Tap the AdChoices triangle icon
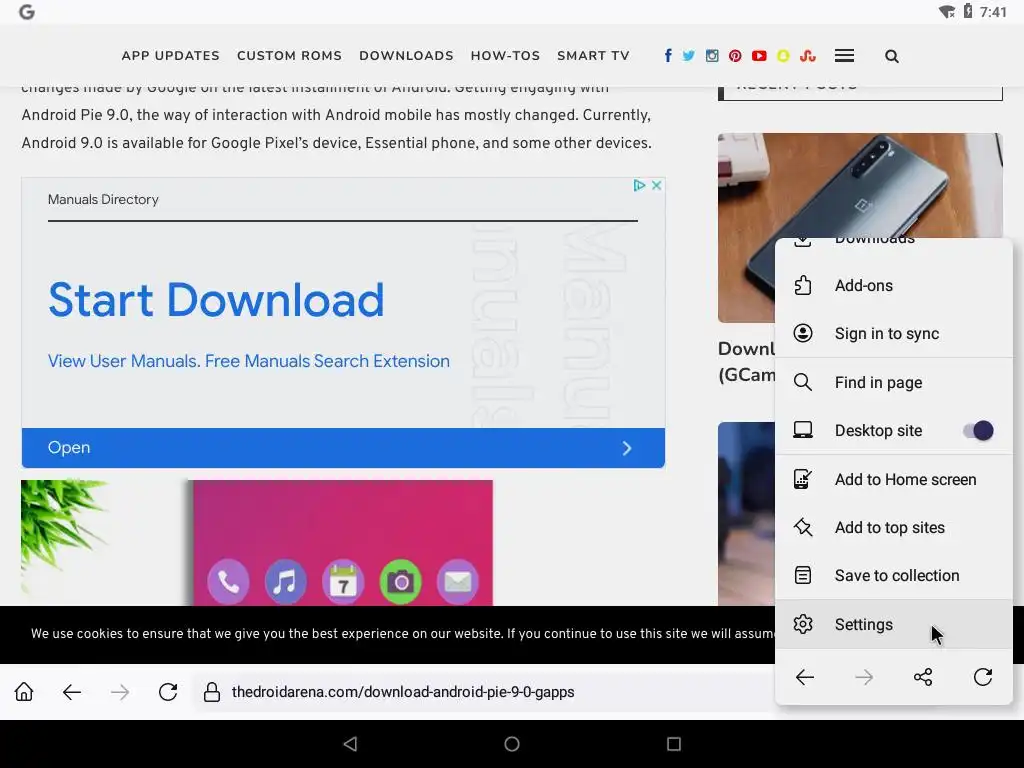1024x768 pixels. point(639,185)
